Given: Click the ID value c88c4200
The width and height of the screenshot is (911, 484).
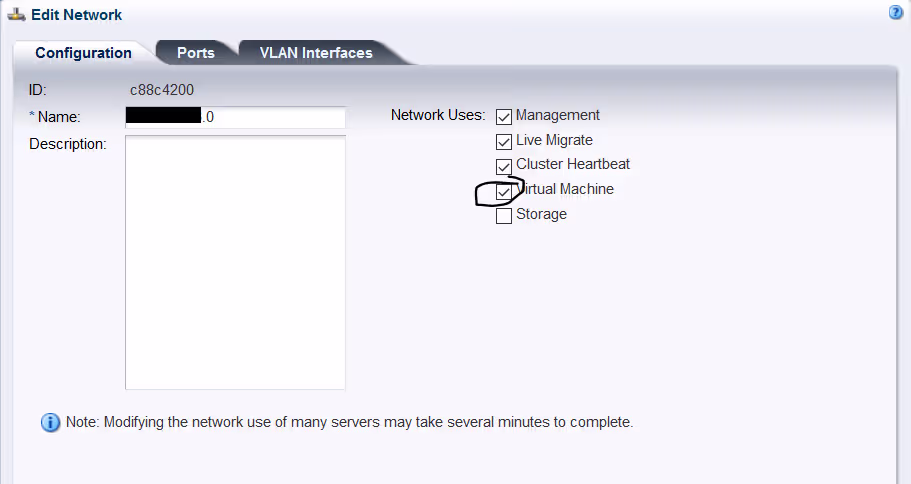Looking at the screenshot, I should (x=162, y=90).
